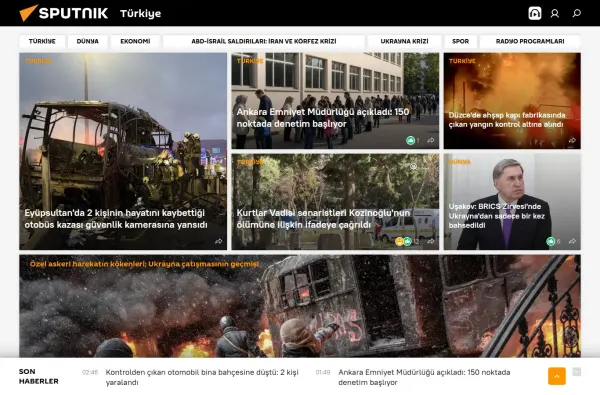Open the Spor menu section

[x=460, y=41]
